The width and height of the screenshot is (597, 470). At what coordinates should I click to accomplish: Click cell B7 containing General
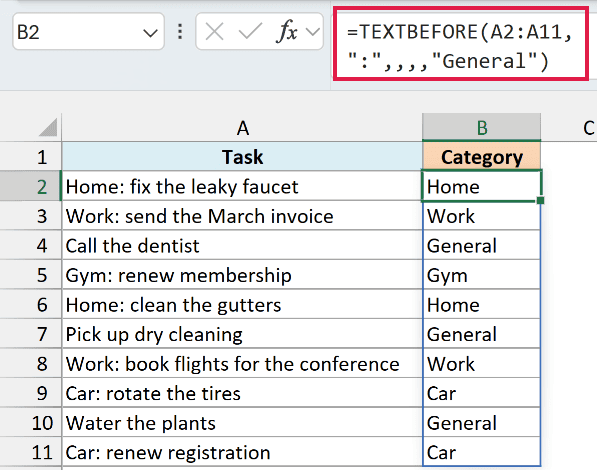pos(482,334)
